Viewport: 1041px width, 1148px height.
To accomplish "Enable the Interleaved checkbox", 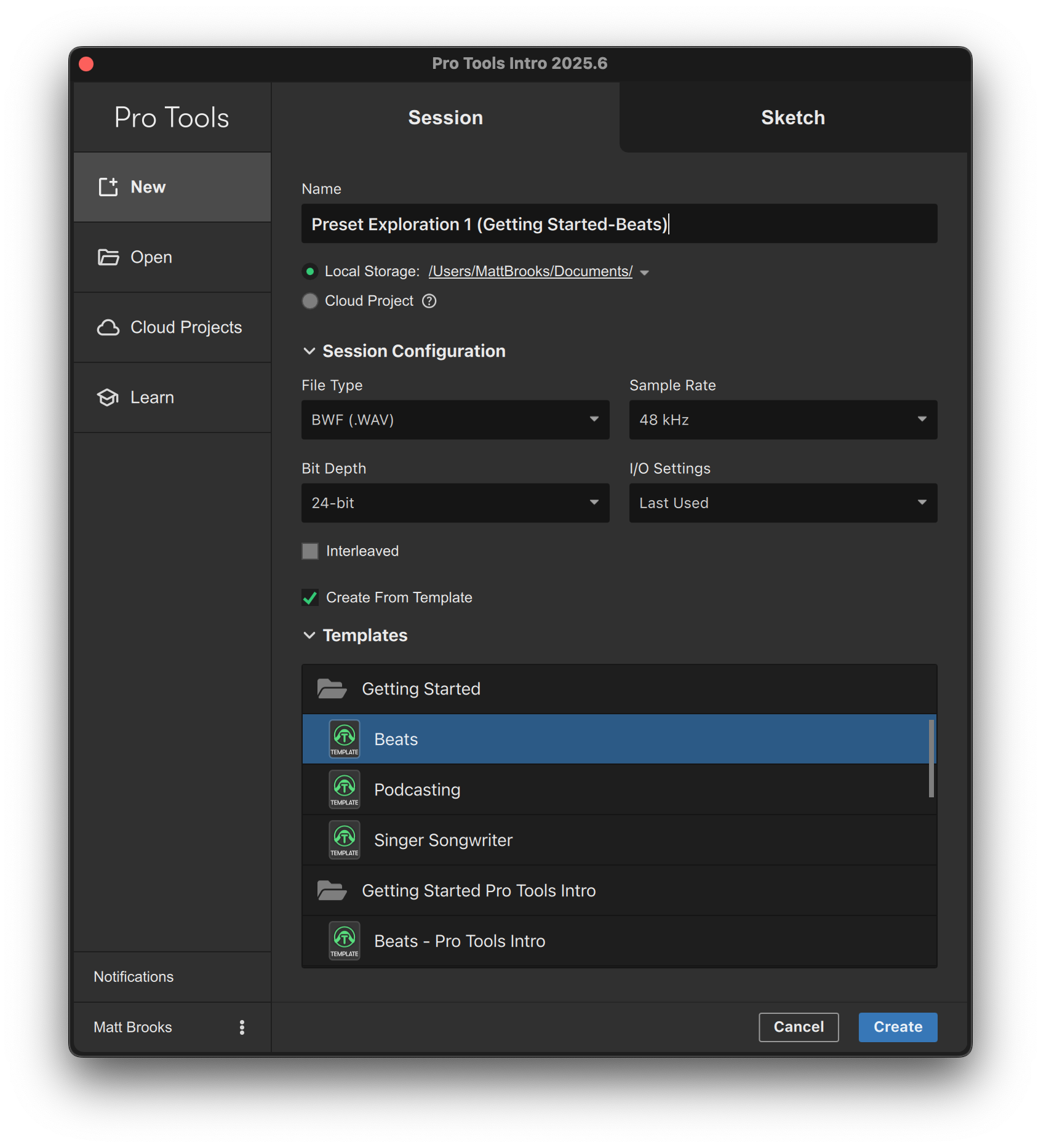I will (309, 551).
